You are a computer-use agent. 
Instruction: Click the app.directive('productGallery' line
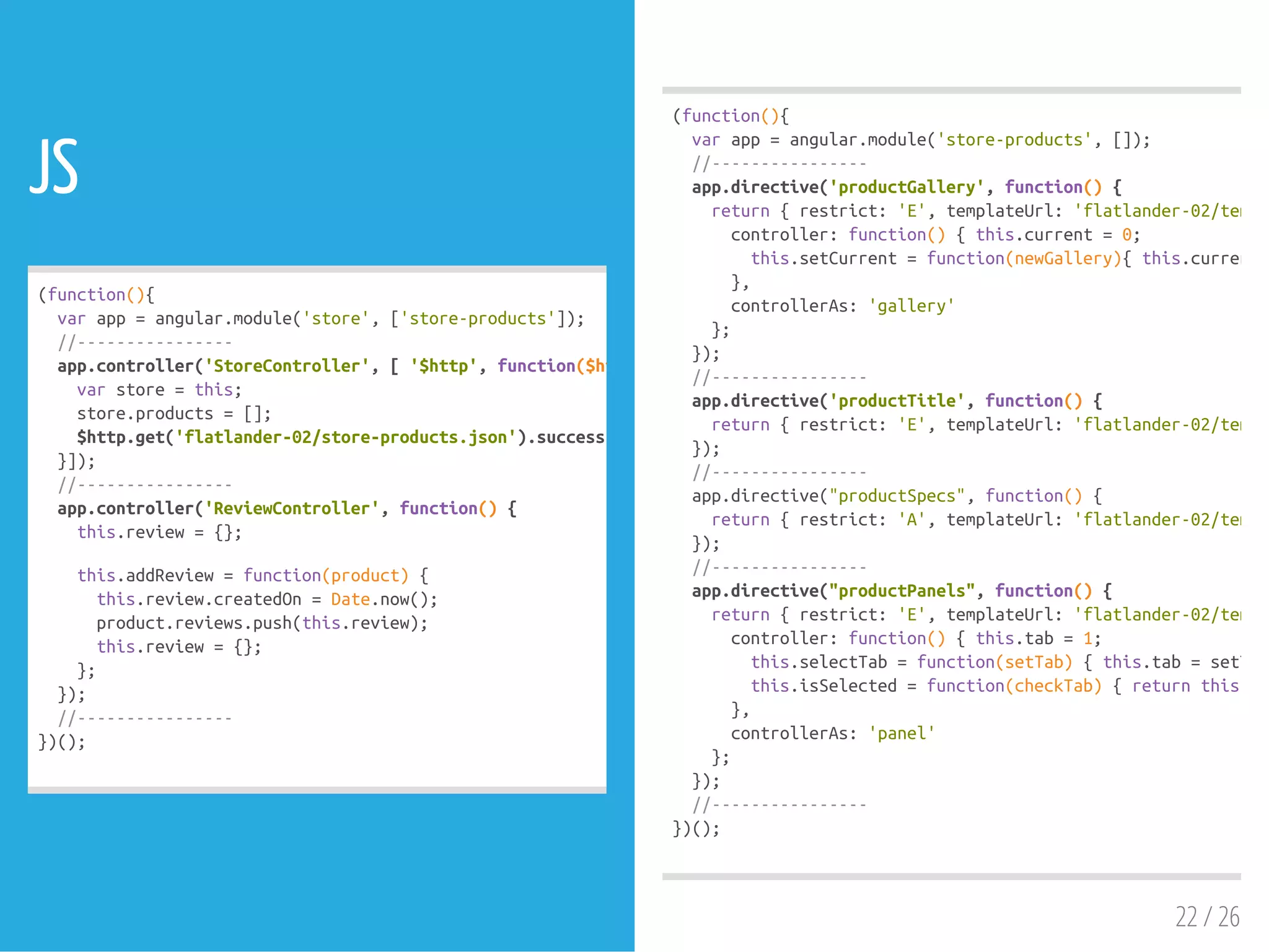[907, 187]
